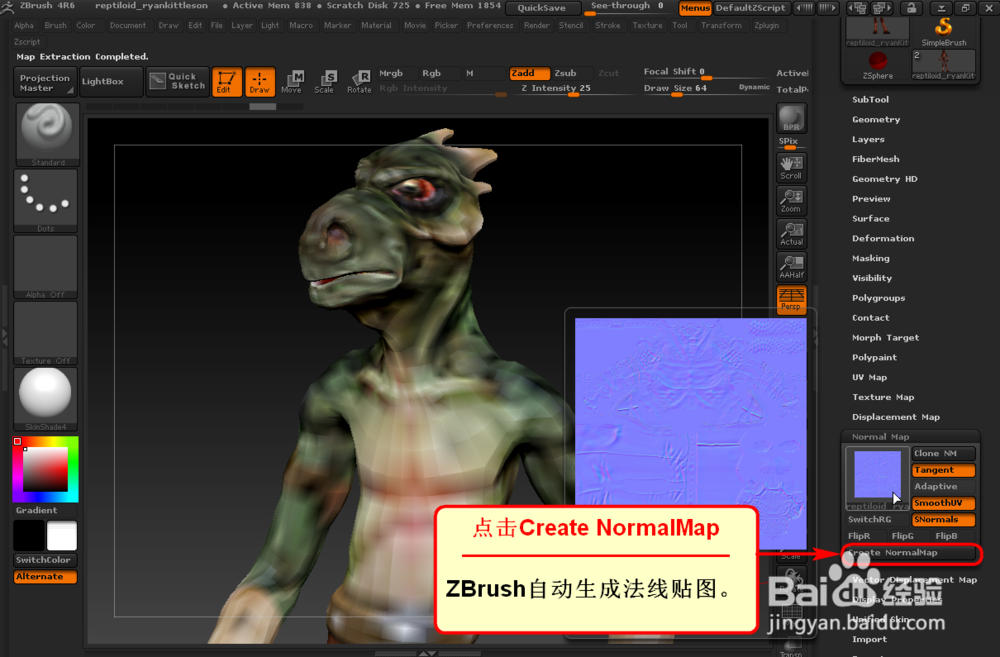Toggle SmoothUV option
Viewport: 1000px width, 657px height.
point(943,503)
